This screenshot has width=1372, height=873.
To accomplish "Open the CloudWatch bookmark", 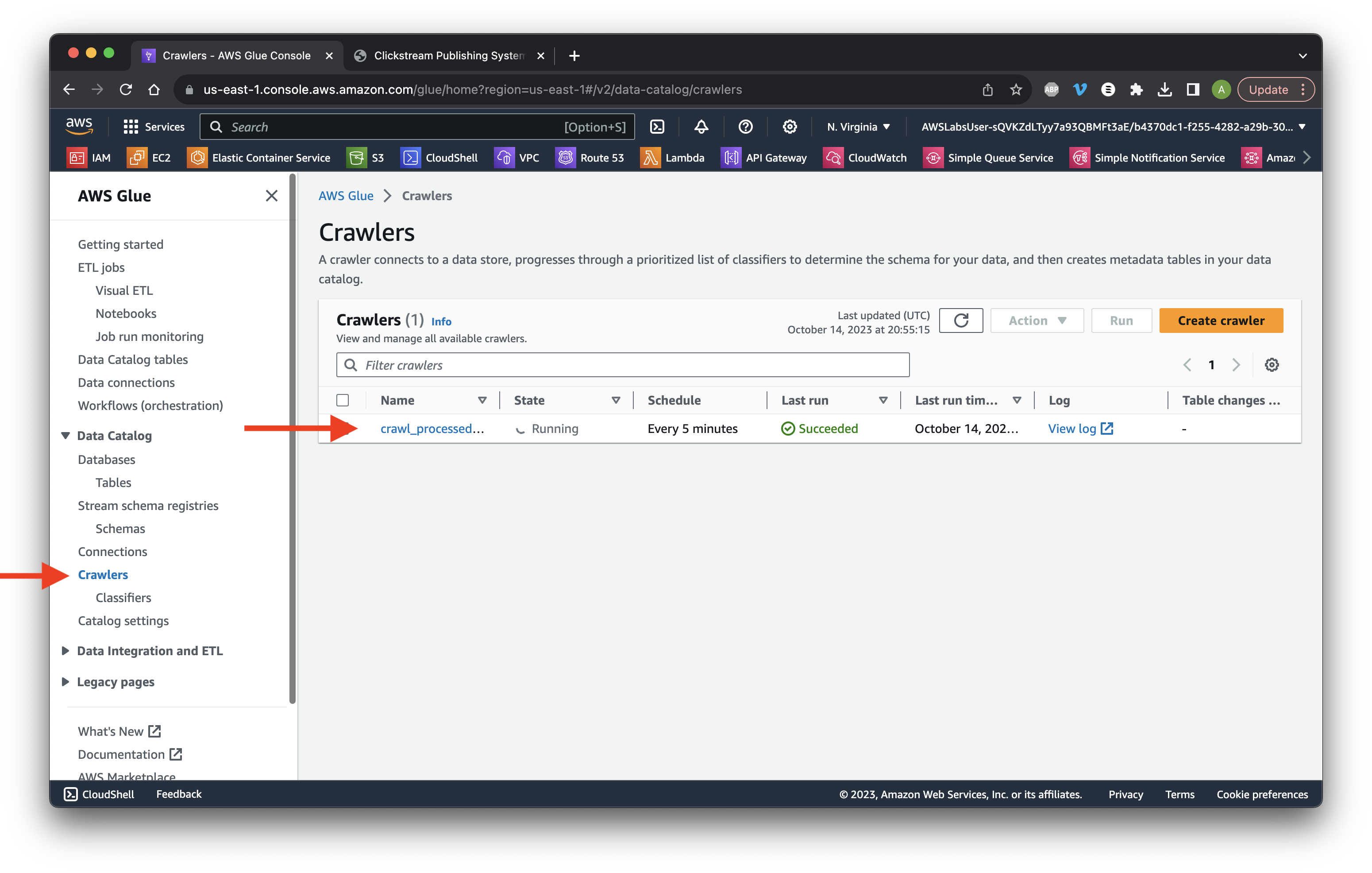I will [865, 158].
